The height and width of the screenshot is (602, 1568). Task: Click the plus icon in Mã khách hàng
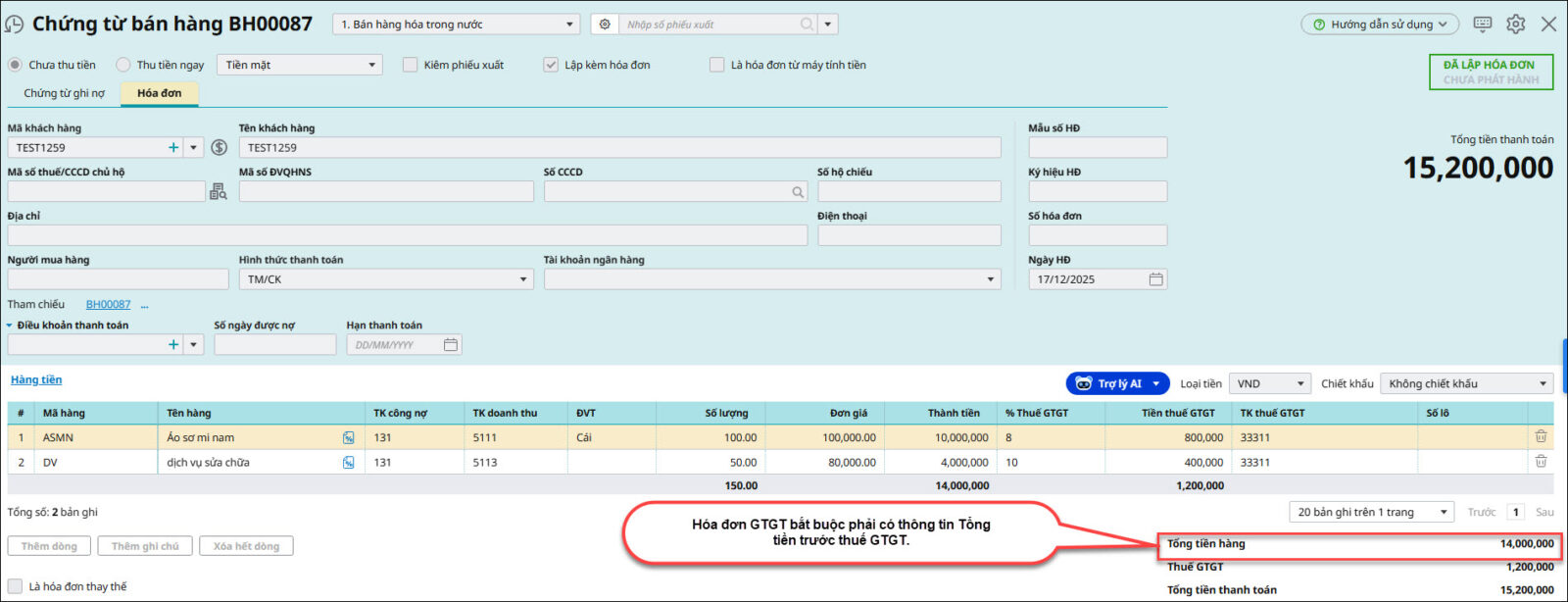click(173, 148)
